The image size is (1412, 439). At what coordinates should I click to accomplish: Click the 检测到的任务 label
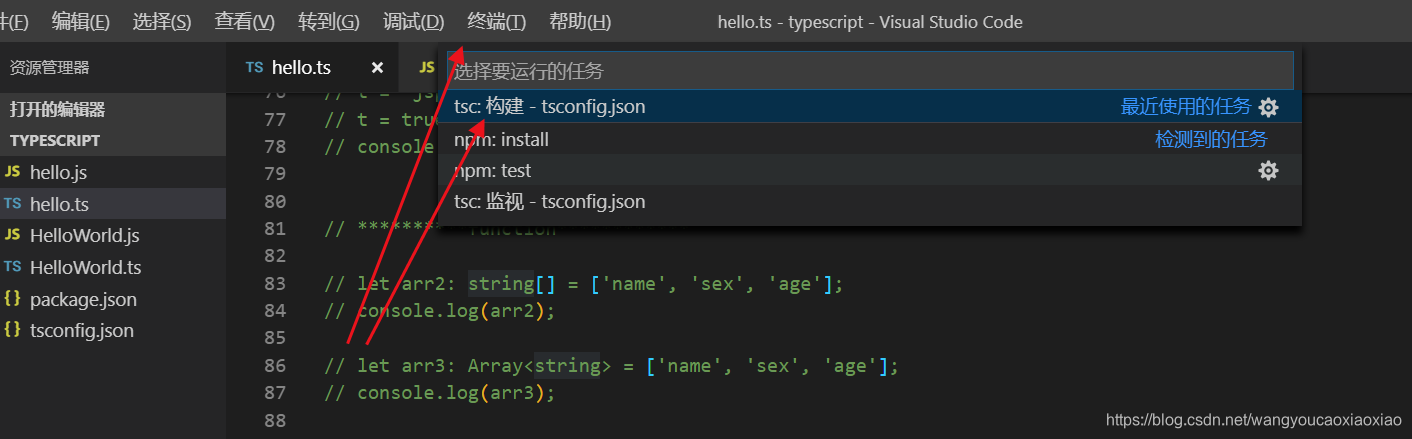tap(1211, 140)
